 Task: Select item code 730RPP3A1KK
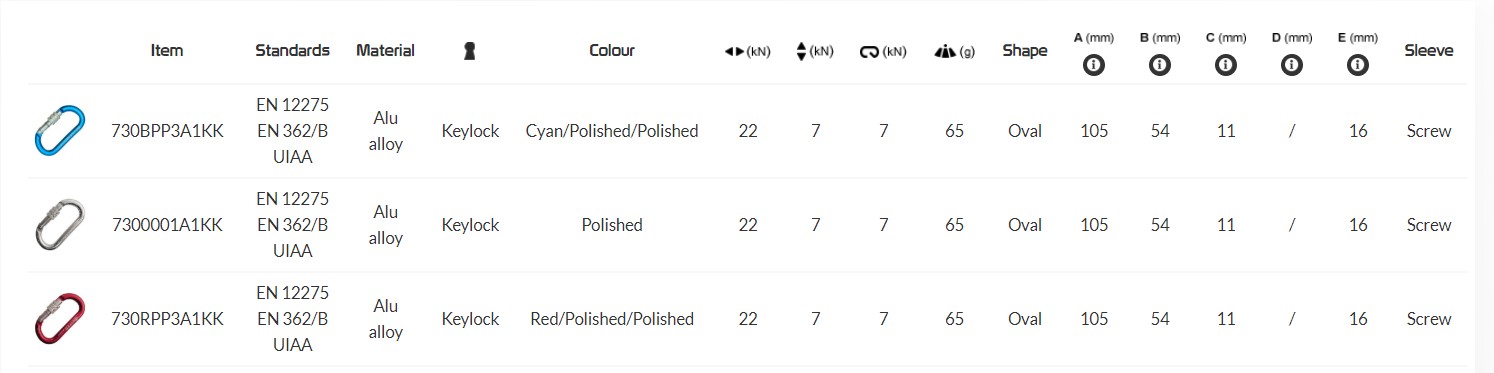point(167,319)
